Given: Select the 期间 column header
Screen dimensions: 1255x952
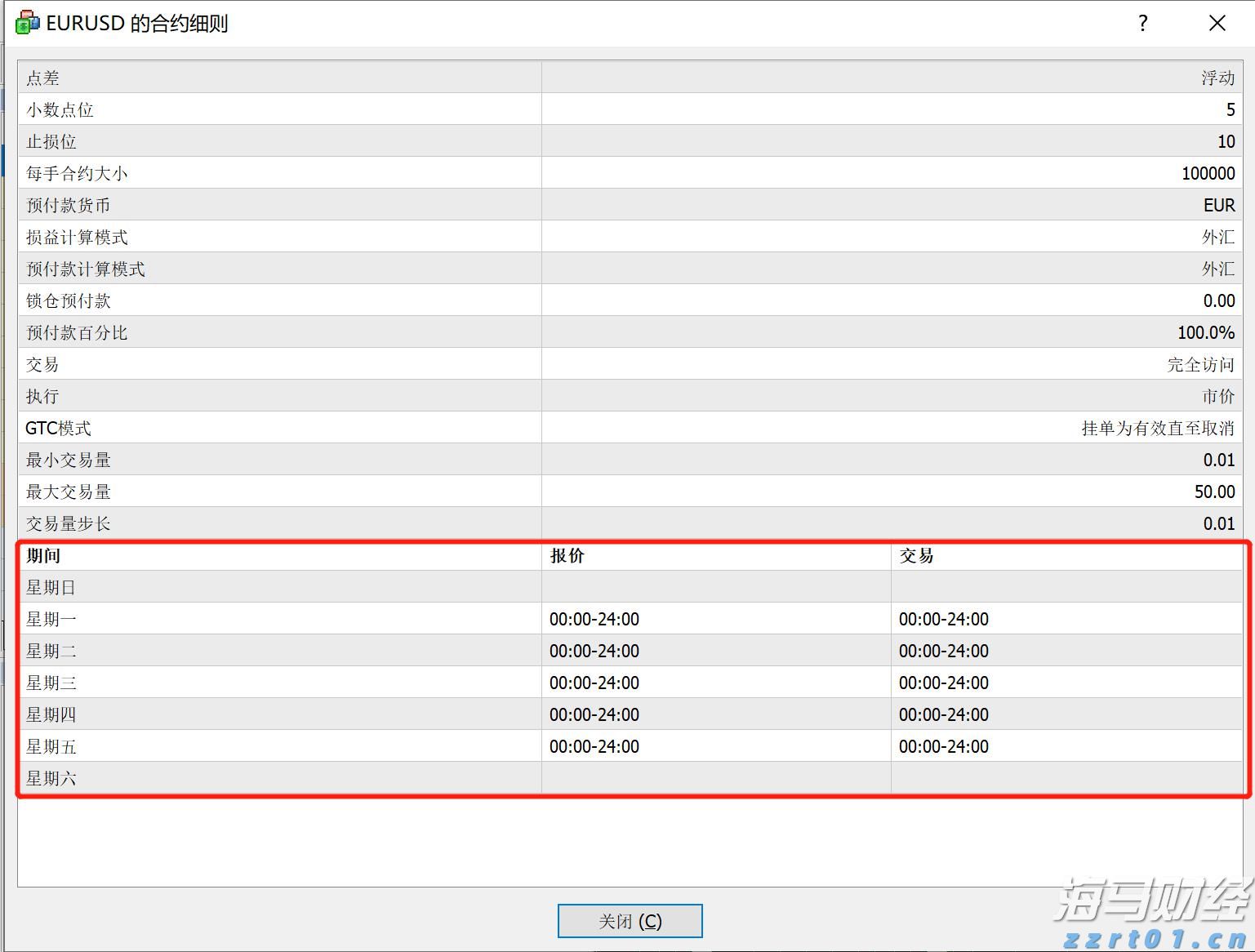Looking at the screenshot, I should coord(42,555).
